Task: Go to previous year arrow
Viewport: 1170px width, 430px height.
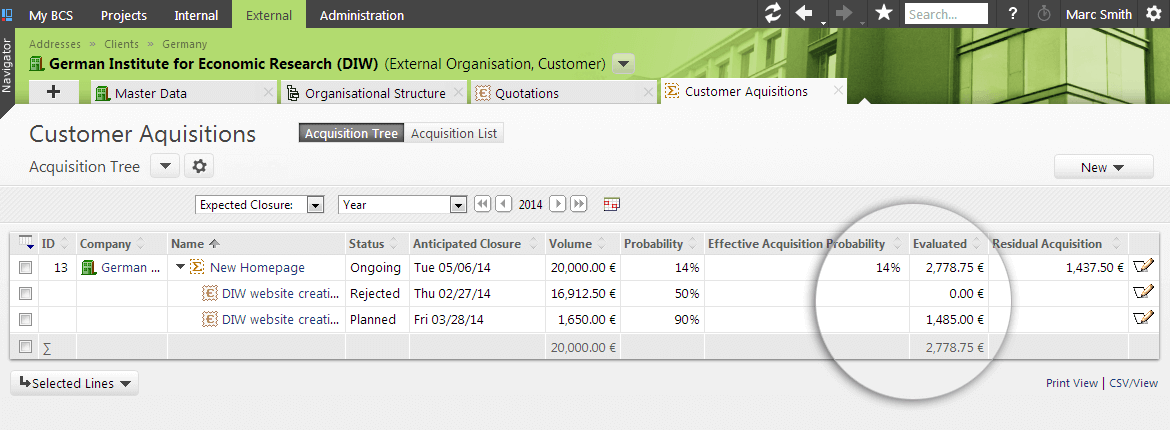Action: (504, 204)
